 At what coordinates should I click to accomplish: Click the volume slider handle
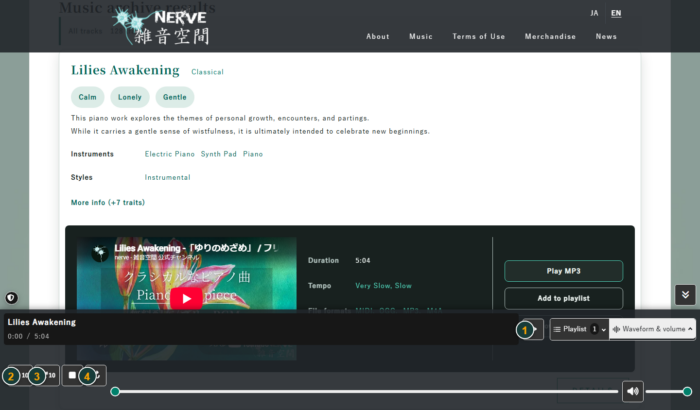click(687, 392)
